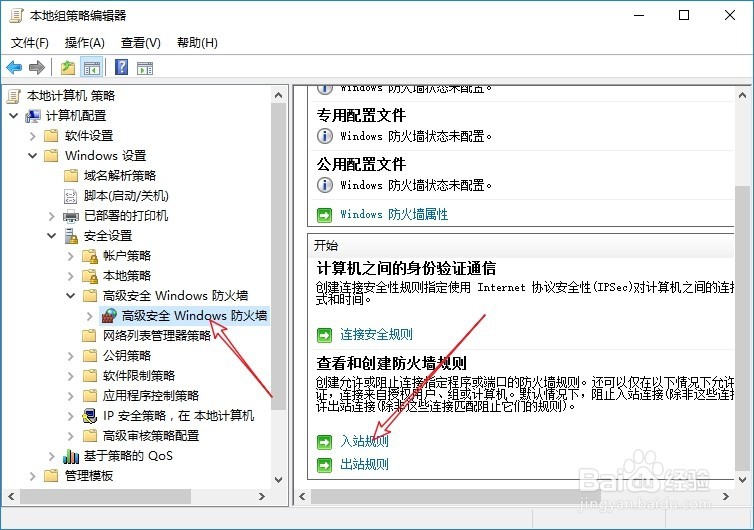Go forward with the gray Forward arrow
754x530 pixels.
(x=37, y=67)
